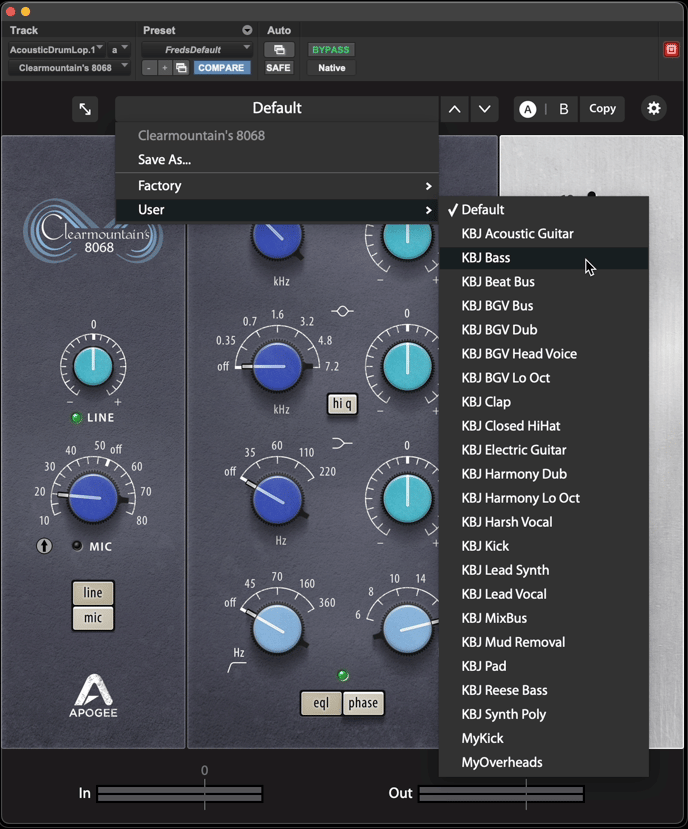The width and height of the screenshot is (688, 829).
Task: Click the green filter active LED above eql
Action: pos(343,675)
